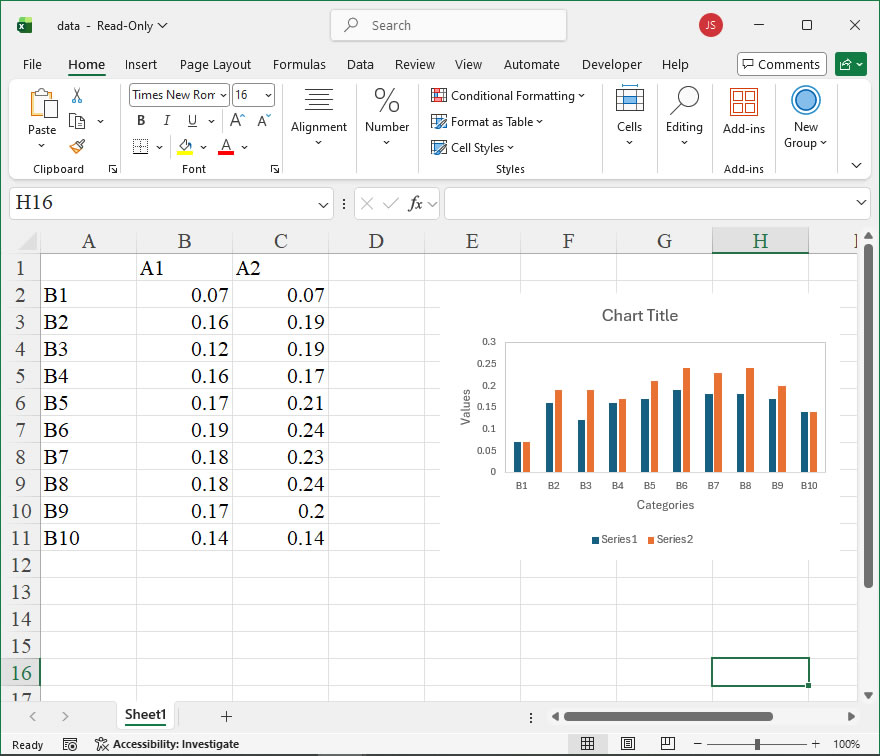This screenshot has height=756, width=880.
Task: Click the Borders icon in Font group
Action: (140, 146)
